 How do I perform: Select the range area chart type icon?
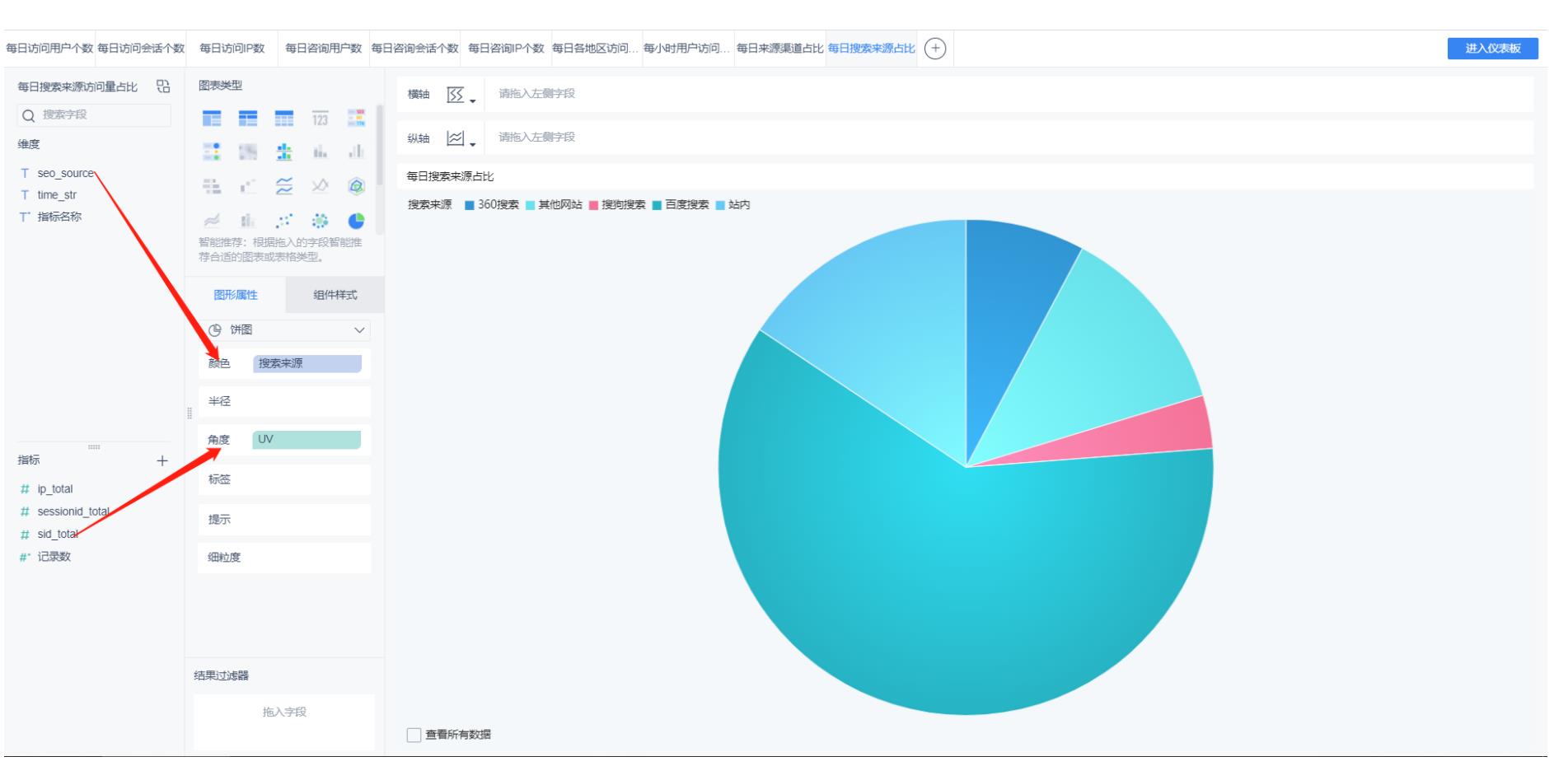212,221
